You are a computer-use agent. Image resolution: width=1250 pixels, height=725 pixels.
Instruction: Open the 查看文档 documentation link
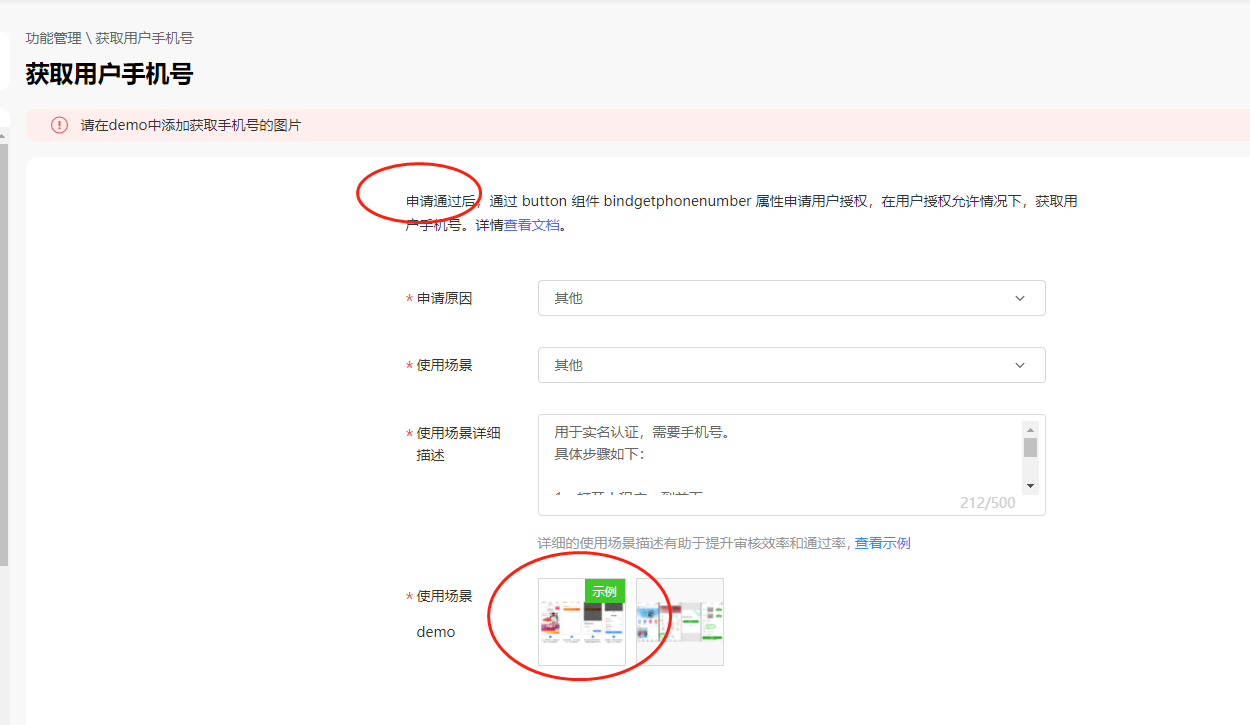[x=531, y=225]
